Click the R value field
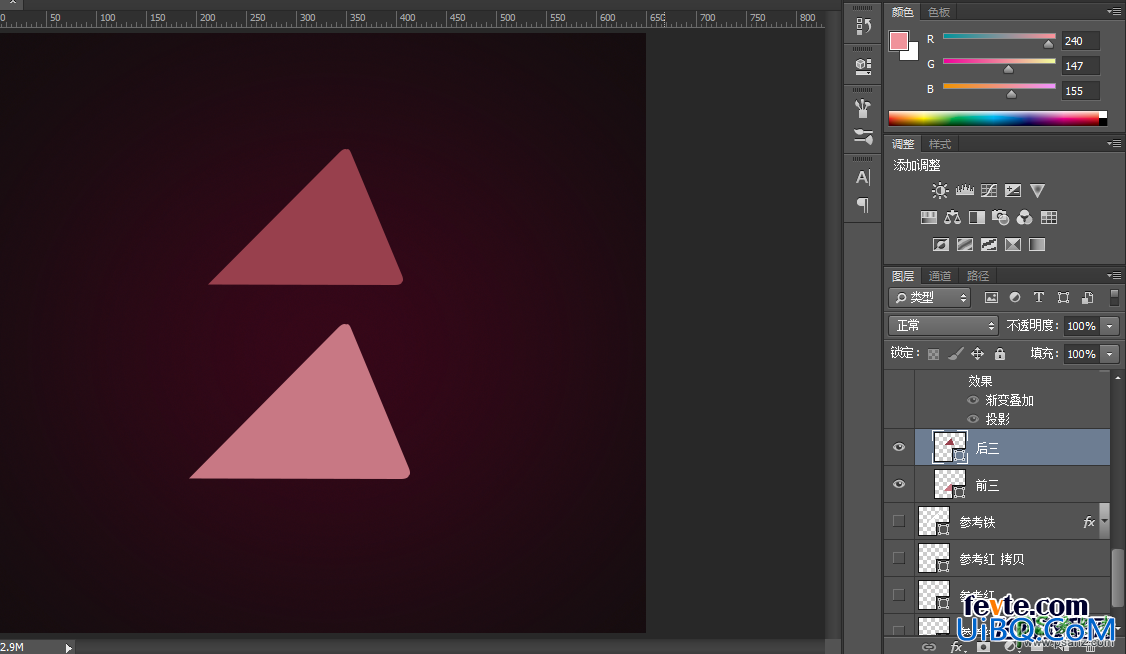Image resolution: width=1126 pixels, height=654 pixels. pos(1080,41)
